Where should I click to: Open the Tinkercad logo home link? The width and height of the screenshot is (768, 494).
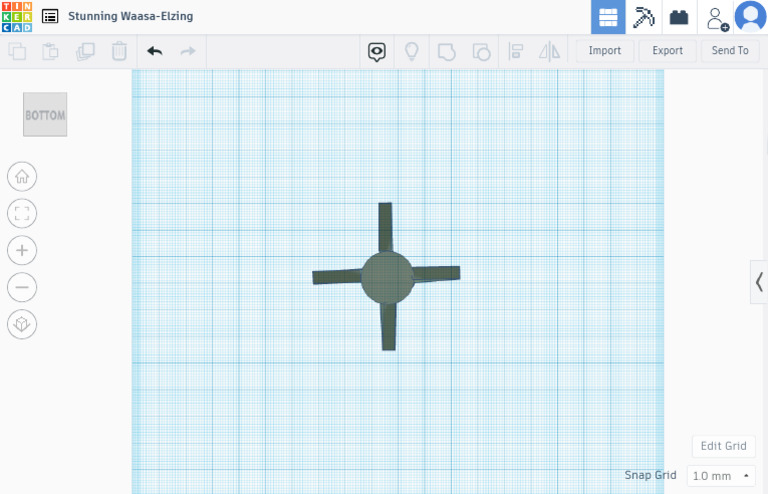[x=17, y=17]
